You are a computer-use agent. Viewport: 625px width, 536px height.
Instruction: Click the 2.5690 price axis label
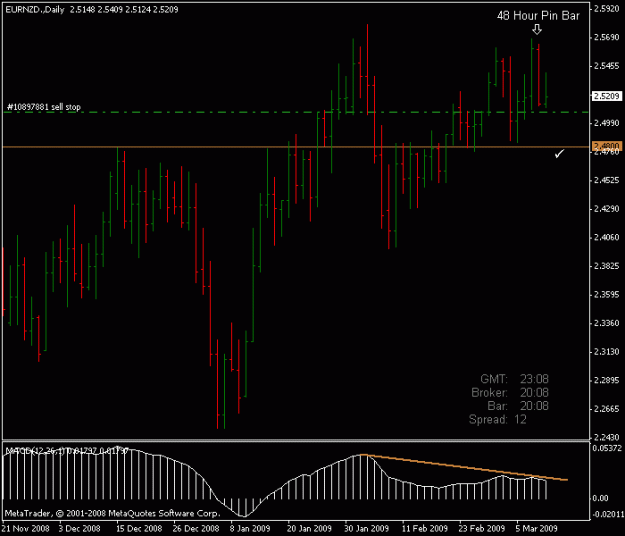tap(606, 37)
